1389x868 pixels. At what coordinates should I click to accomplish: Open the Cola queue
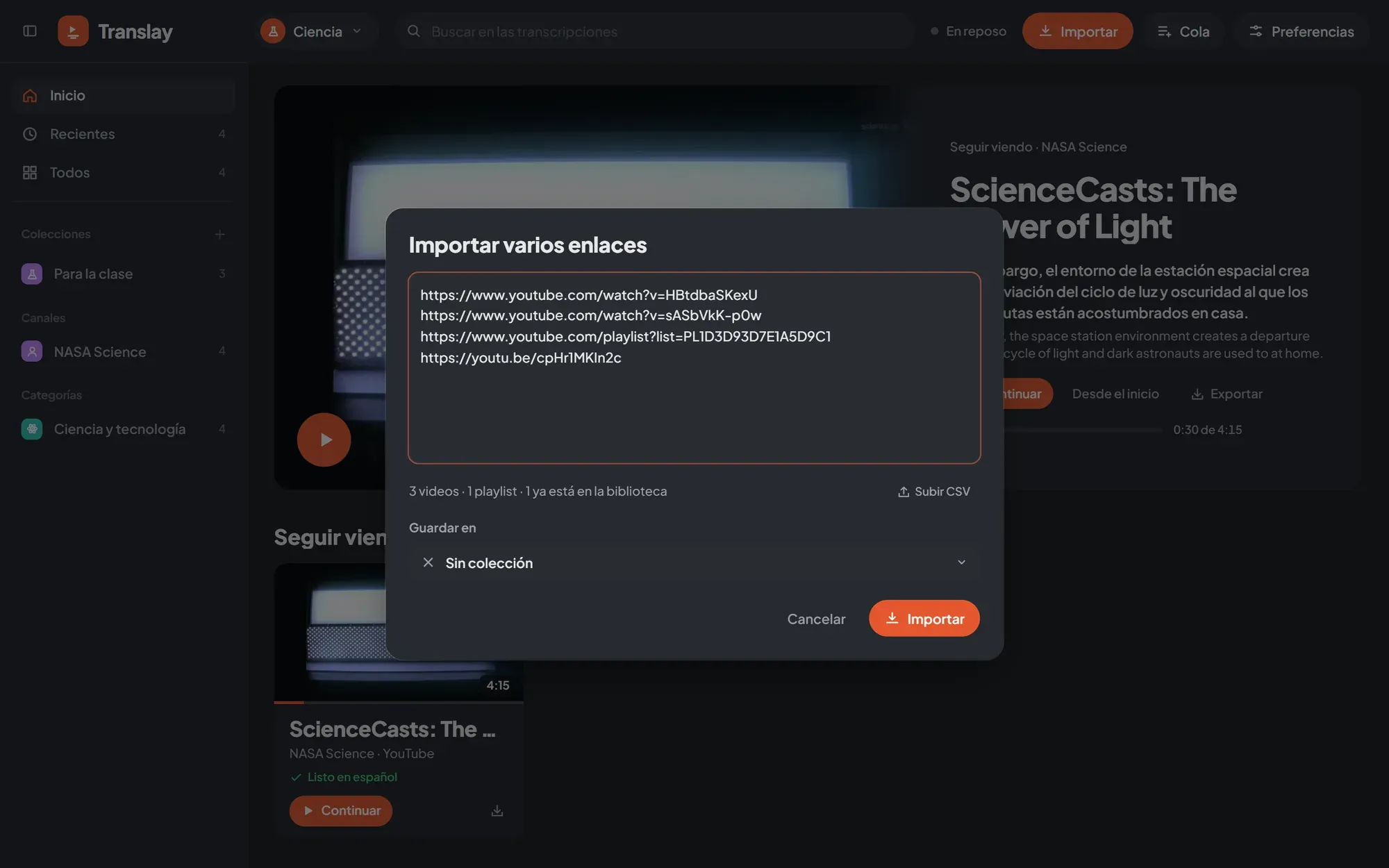pyautogui.click(x=1183, y=31)
